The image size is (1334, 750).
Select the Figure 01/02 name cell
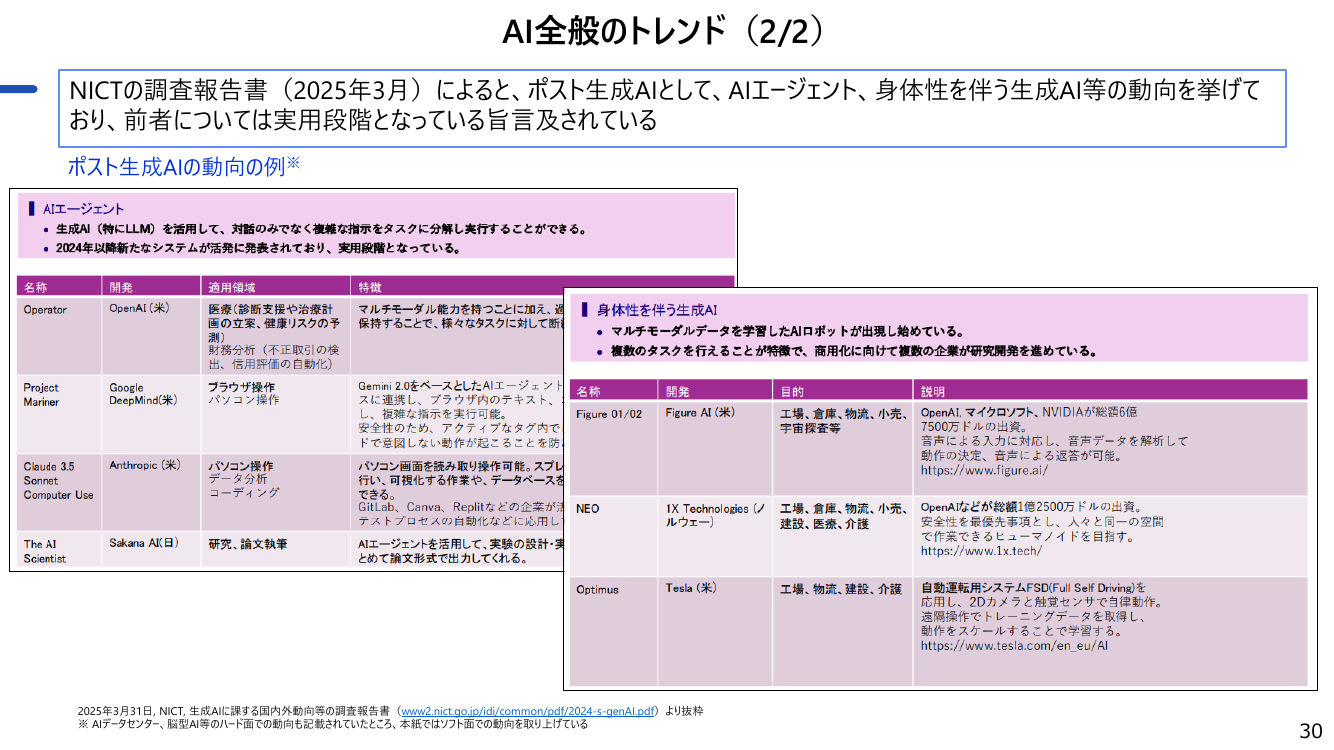[x=614, y=448]
